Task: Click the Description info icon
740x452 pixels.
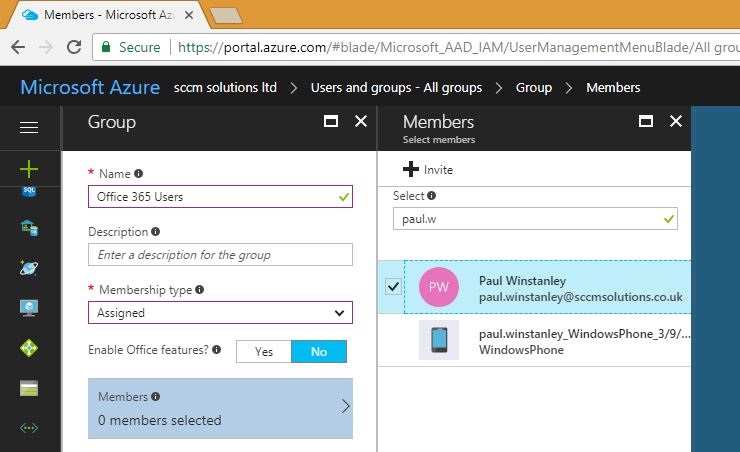Action: (x=155, y=232)
